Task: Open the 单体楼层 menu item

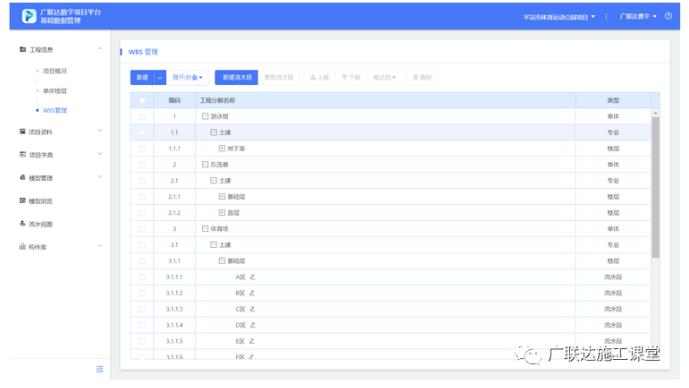Action: tap(55, 91)
